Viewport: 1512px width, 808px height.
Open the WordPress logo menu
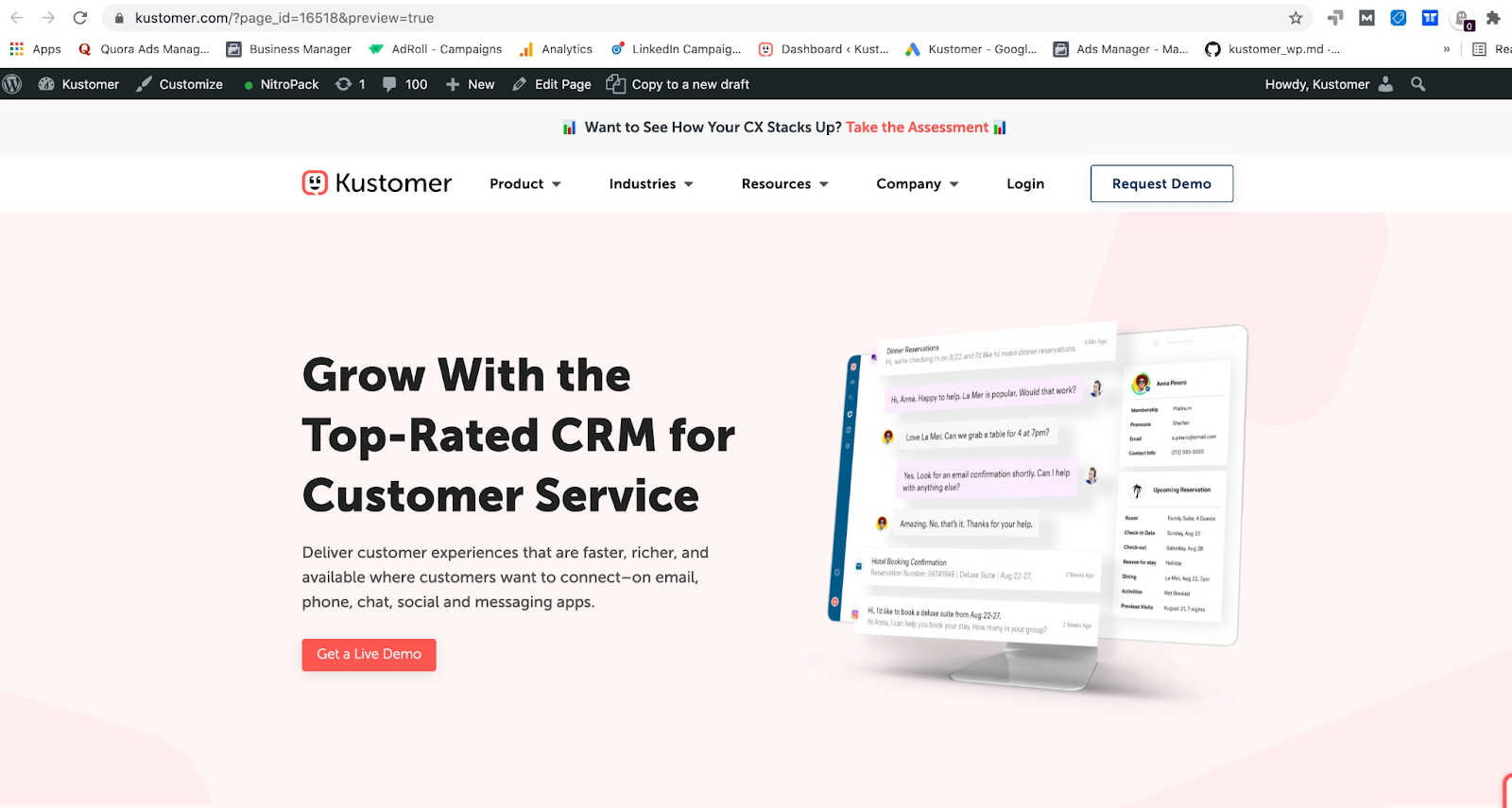(12, 84)
